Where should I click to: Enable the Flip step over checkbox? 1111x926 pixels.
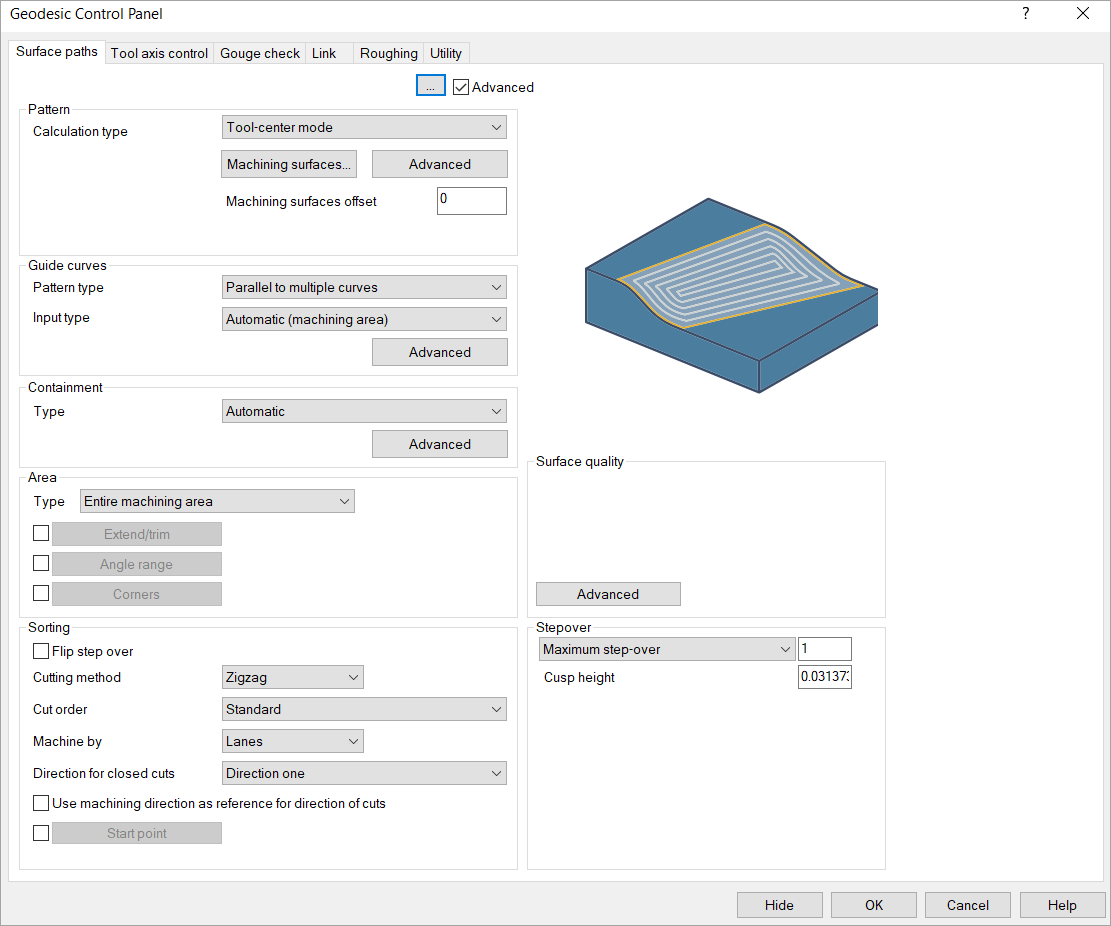point(41,651)
